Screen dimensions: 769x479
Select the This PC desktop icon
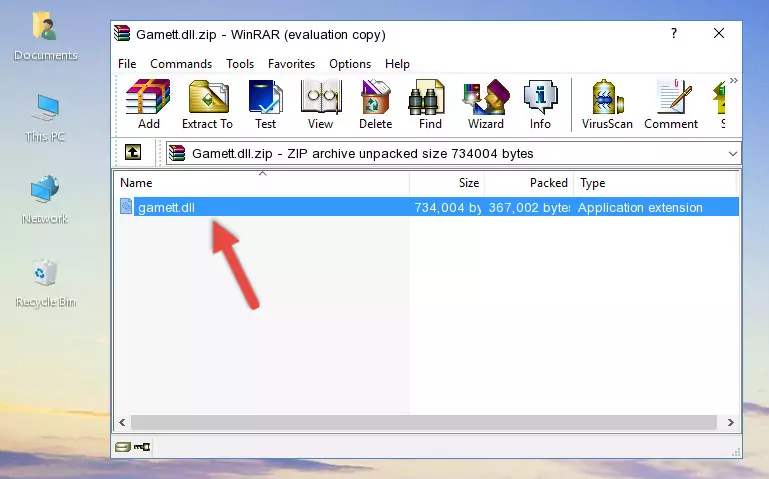click(x=45, y=118)
